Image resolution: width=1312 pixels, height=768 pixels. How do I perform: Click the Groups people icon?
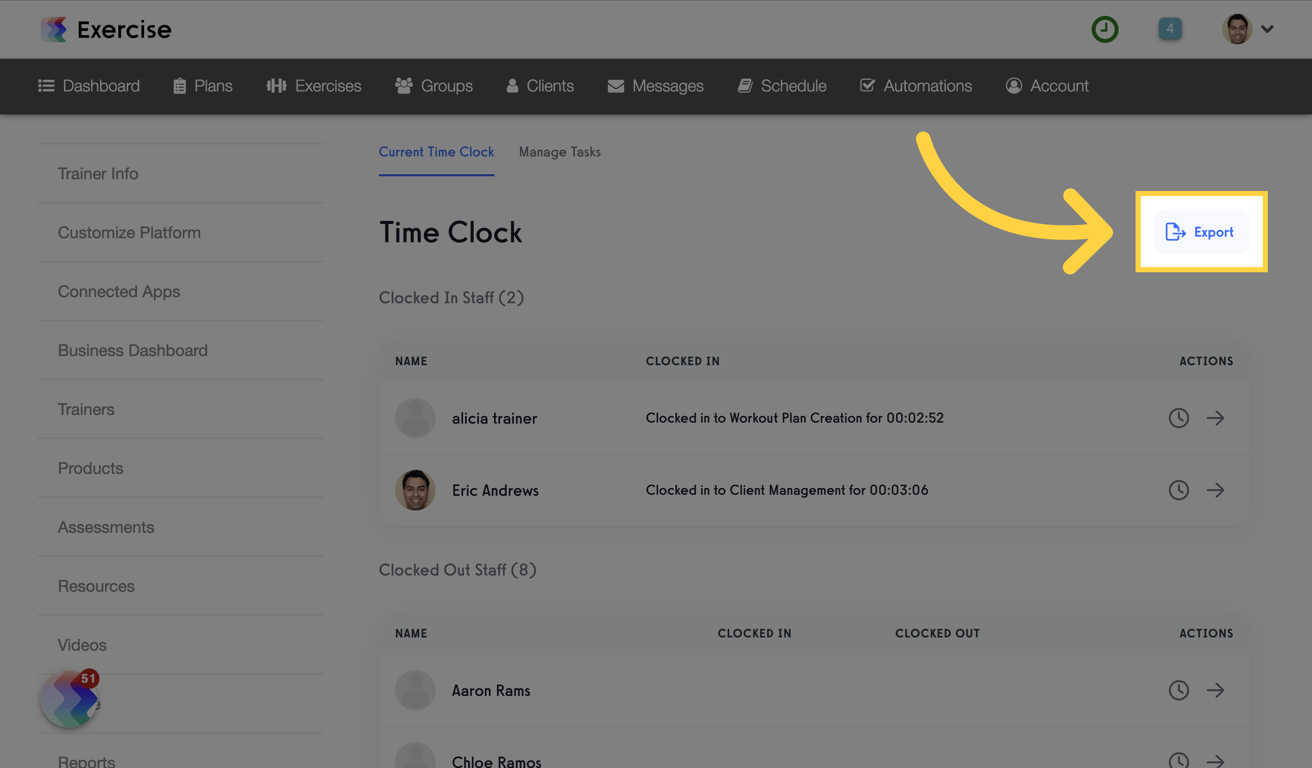point(404,86)
